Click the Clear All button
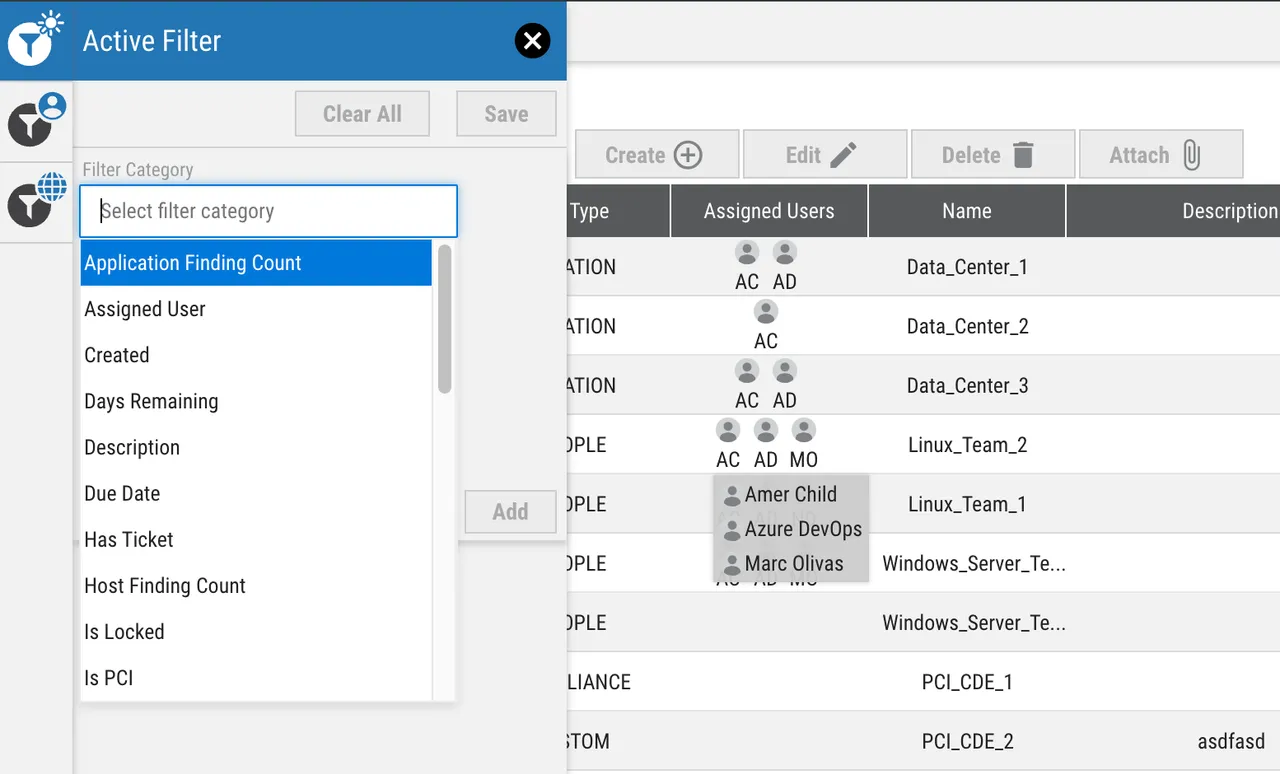 tap(362, 114)
